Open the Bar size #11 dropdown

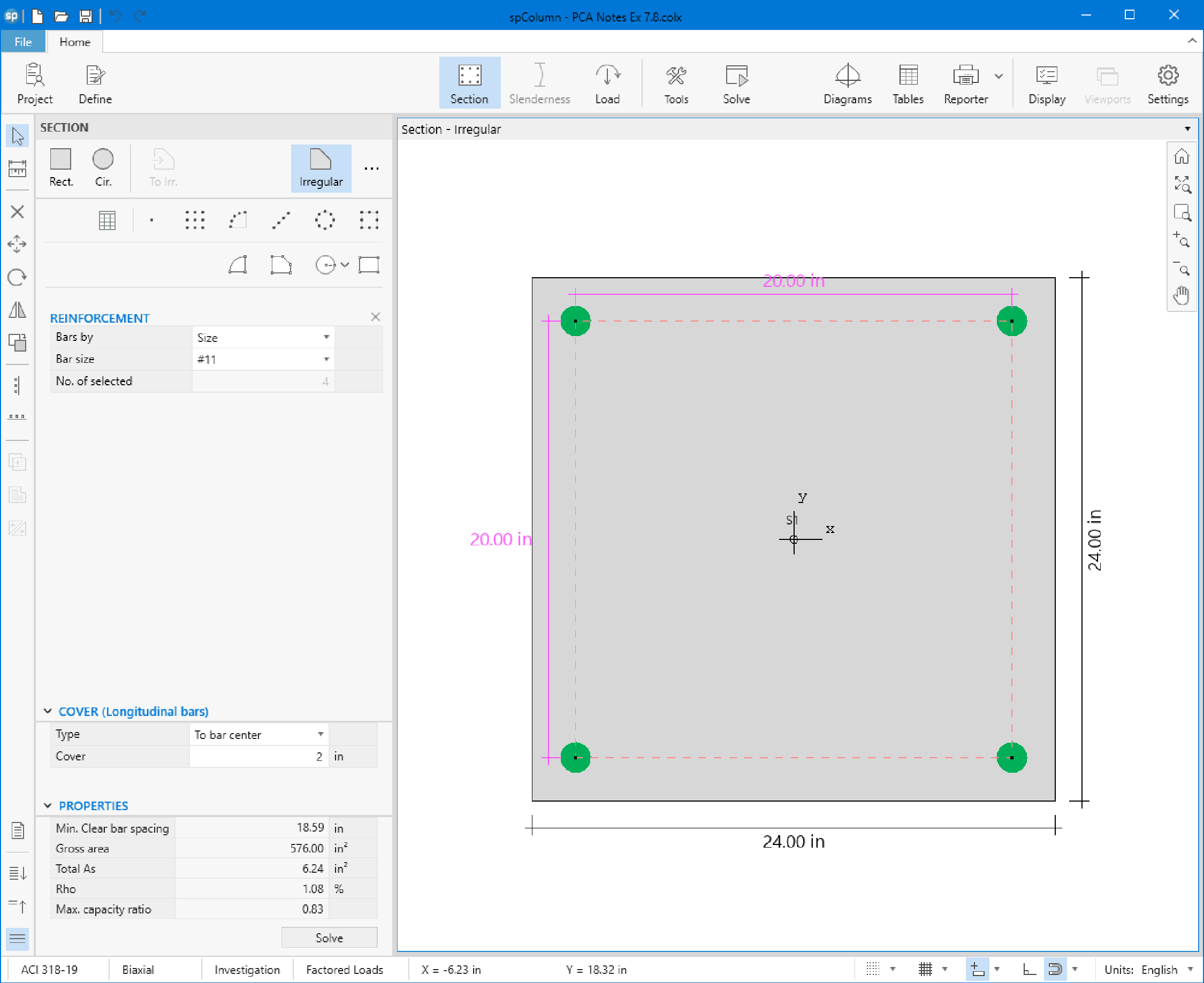(263, 359)
